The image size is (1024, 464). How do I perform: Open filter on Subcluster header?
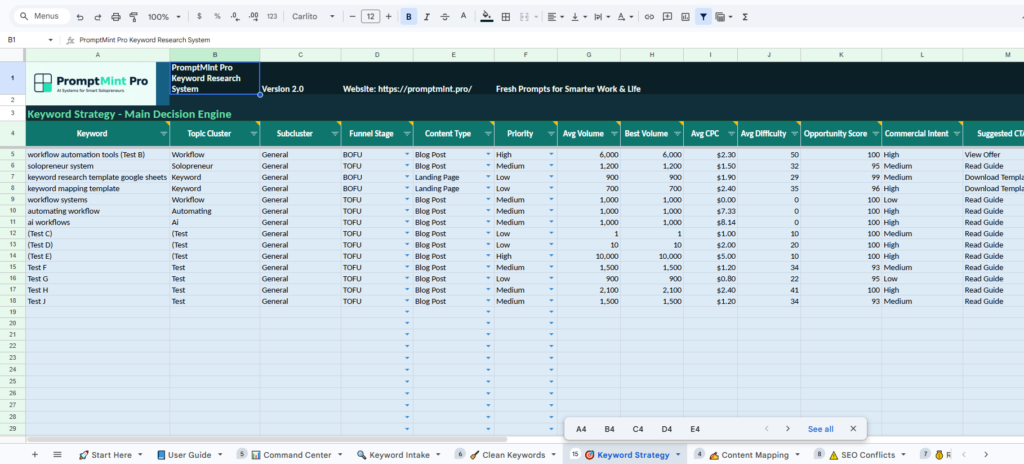pyautogui.click(x=335, y=133)
